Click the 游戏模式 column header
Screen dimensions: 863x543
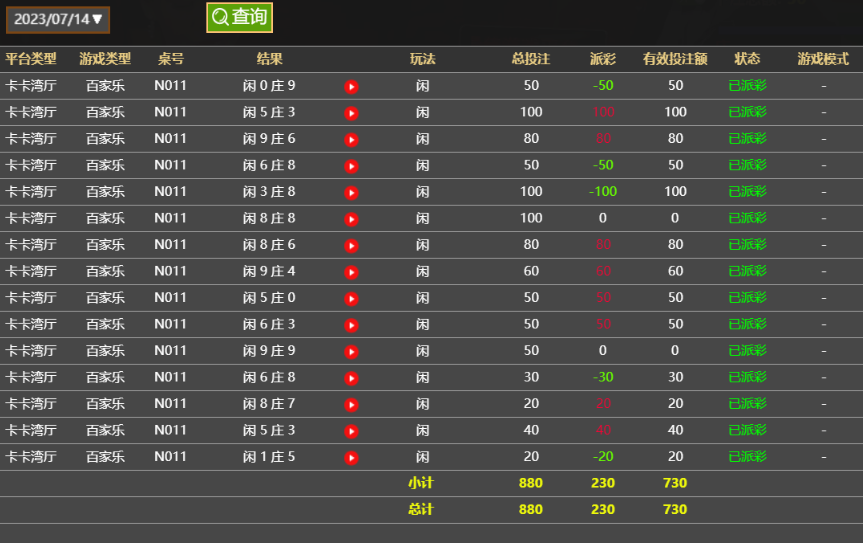pyautogui.click(x=823, y=59)
